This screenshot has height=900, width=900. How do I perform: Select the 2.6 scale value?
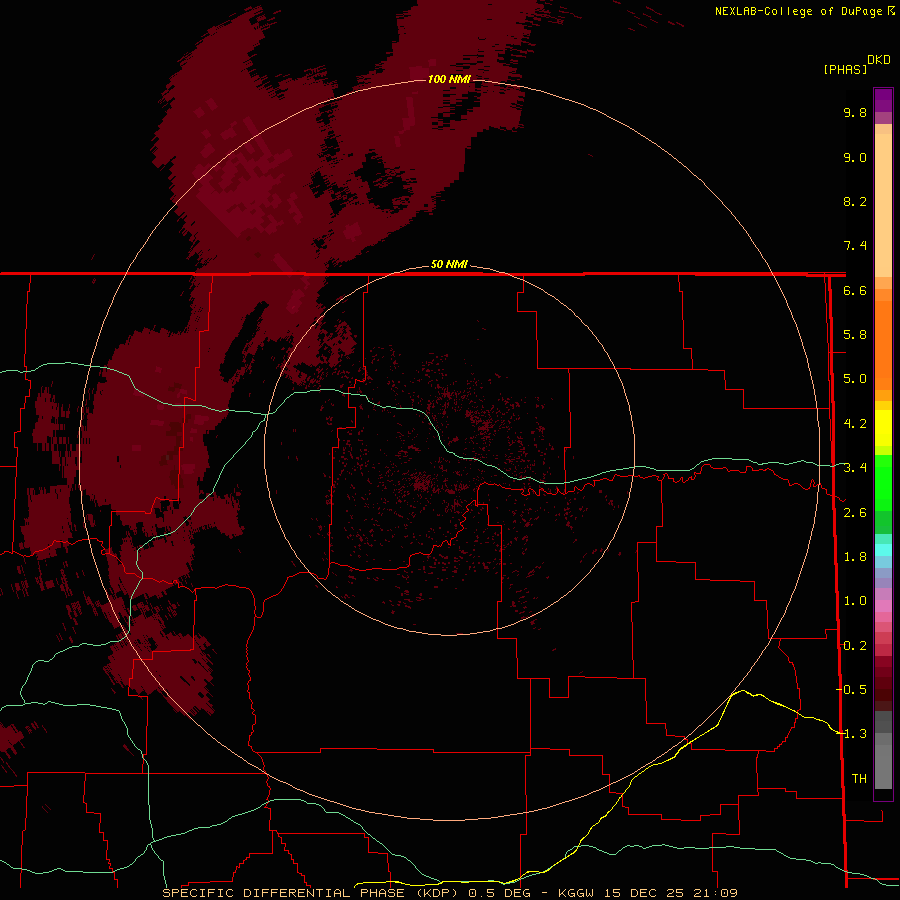pyautogui.click(x=855, y=513)
